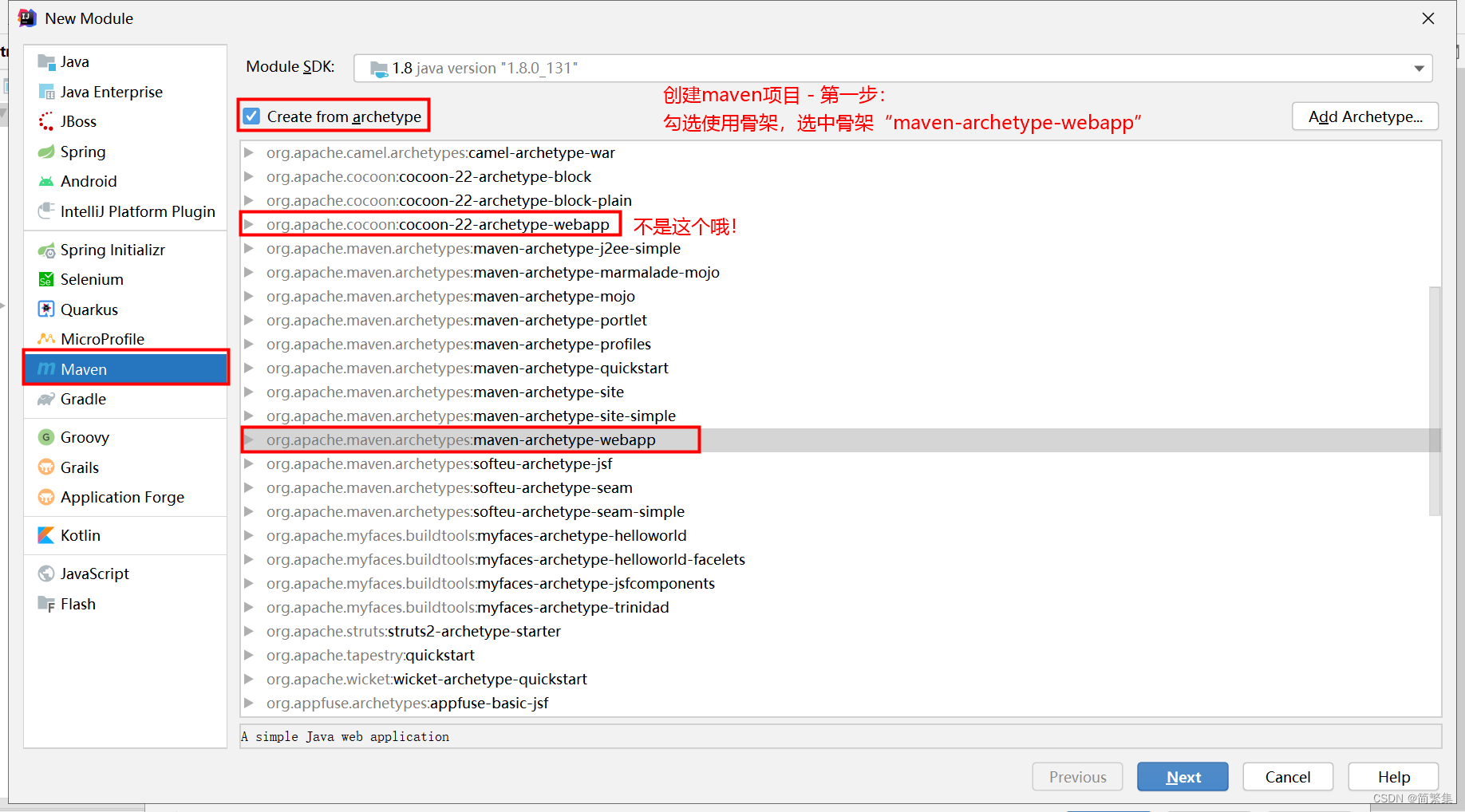Toggle Create from archetype checkbox
This screenshot has width=1465, height=812.
(x=251, y=116)
